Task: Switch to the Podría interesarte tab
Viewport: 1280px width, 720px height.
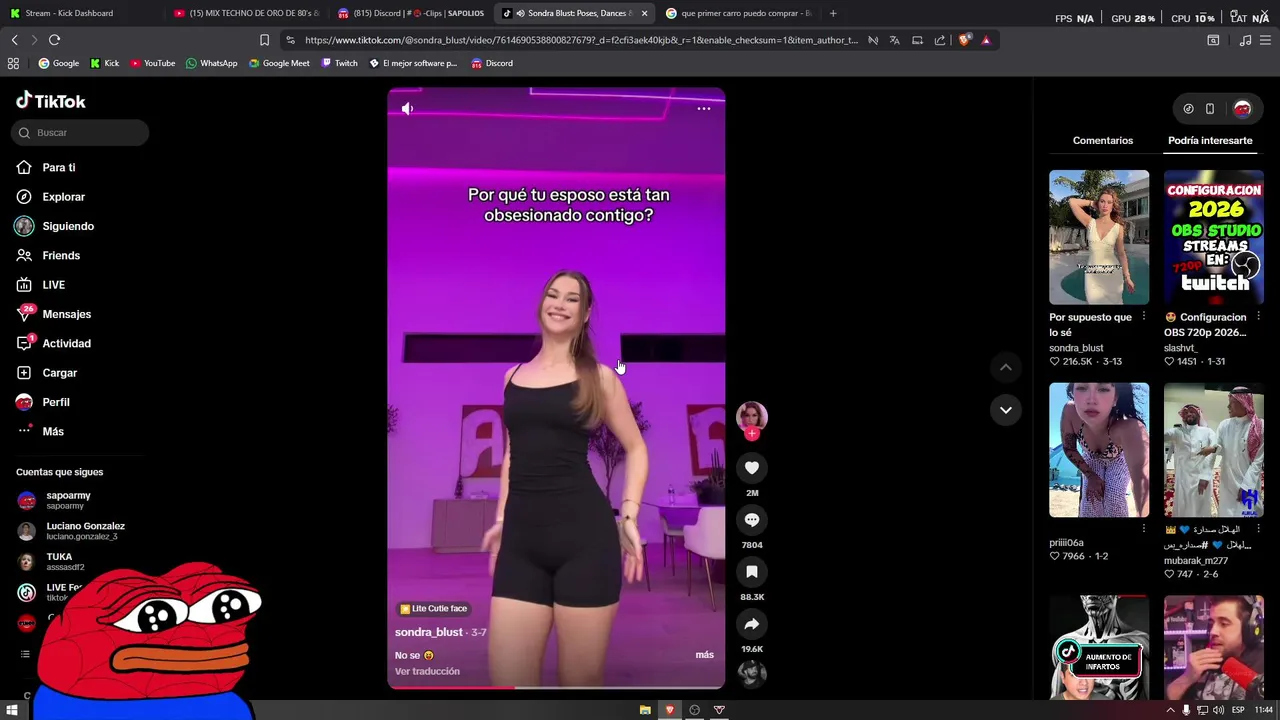Action: click(1210, 140)
